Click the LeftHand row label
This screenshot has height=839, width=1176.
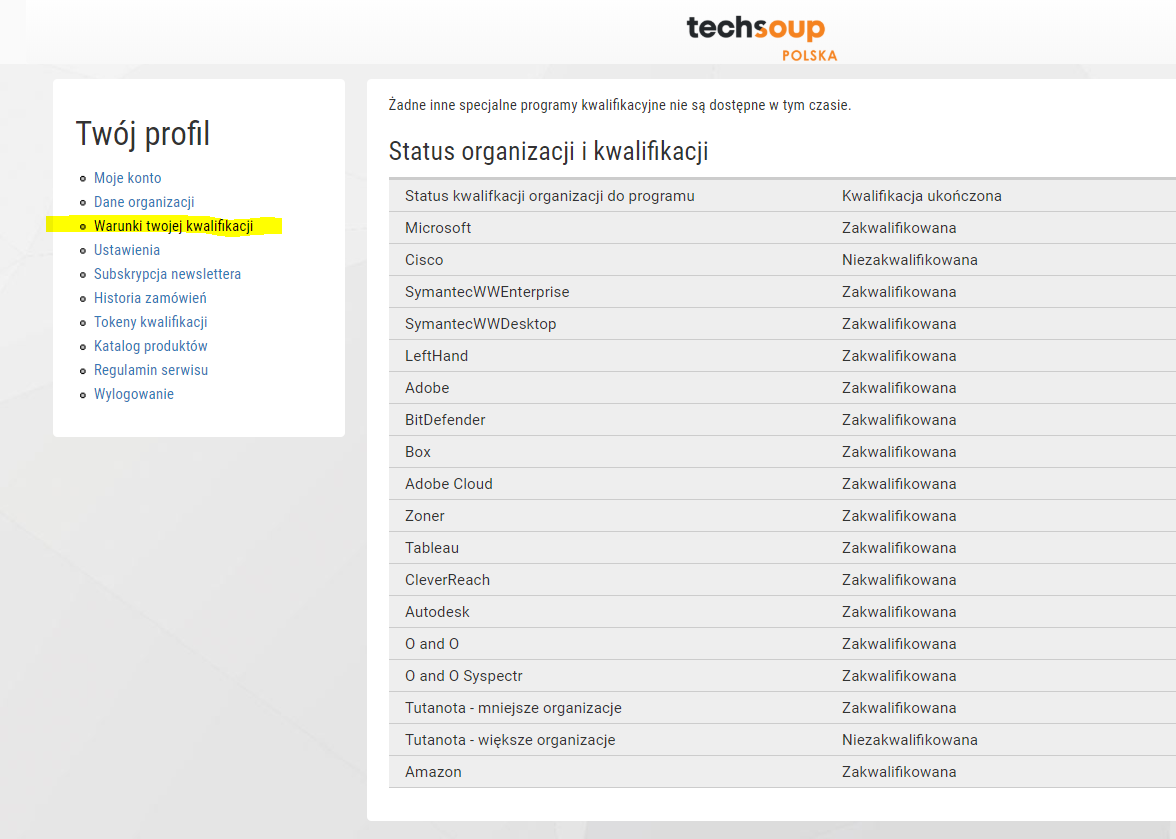click(436, 356)
